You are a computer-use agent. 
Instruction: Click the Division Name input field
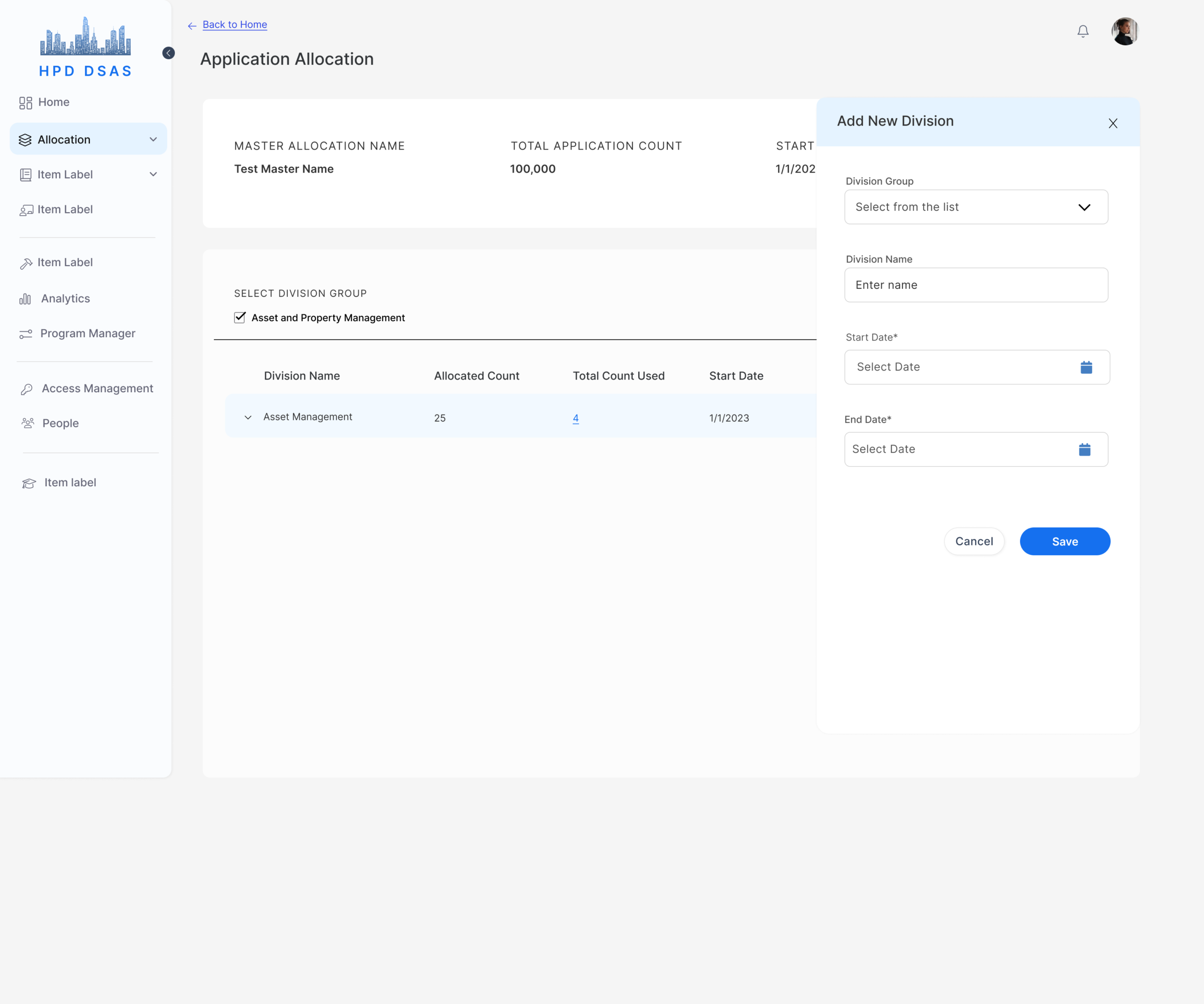point(976,285)
